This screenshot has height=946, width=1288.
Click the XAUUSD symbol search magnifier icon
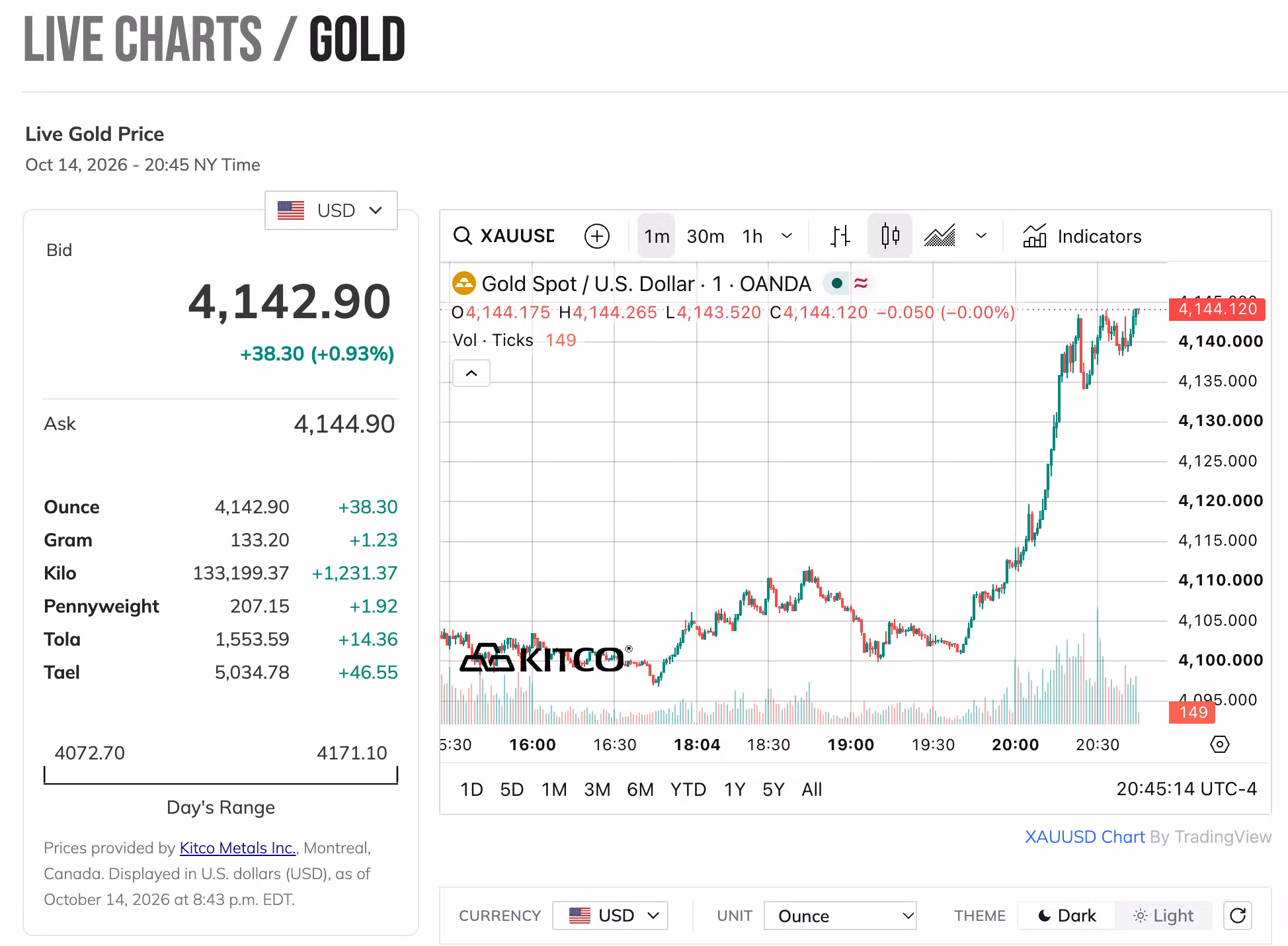point(462,236)
